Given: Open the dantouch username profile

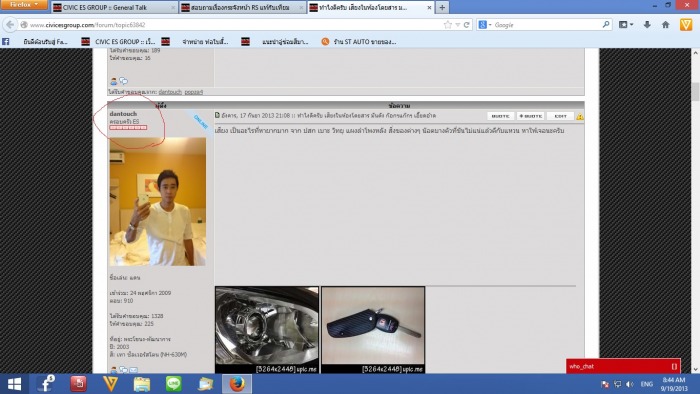Looking at the screenshot, I should pyautogui.click(x=123, y=114).
